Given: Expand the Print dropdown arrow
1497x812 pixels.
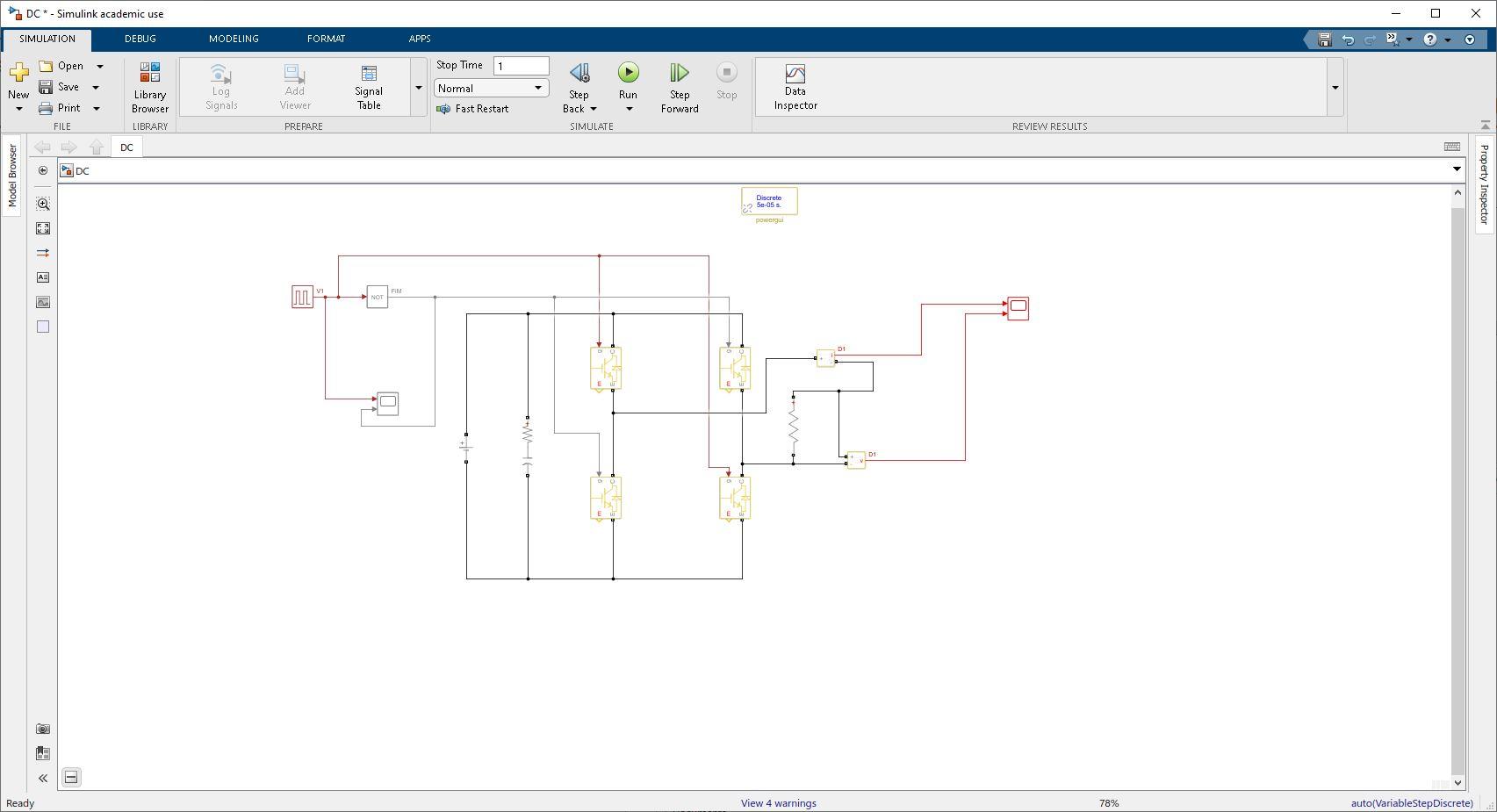Looking at the screenshot, I should (x=97, y=108).
